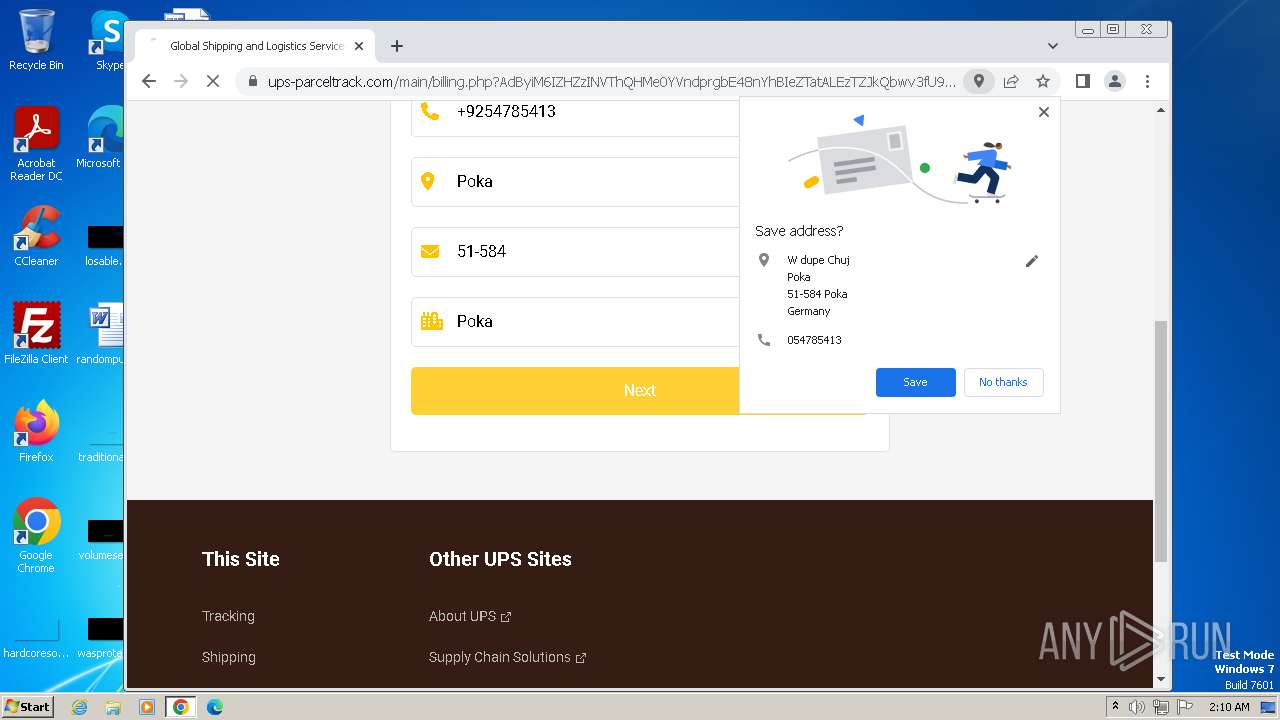Open Internet Explorer from the taskbar

(x=80, y=707)
